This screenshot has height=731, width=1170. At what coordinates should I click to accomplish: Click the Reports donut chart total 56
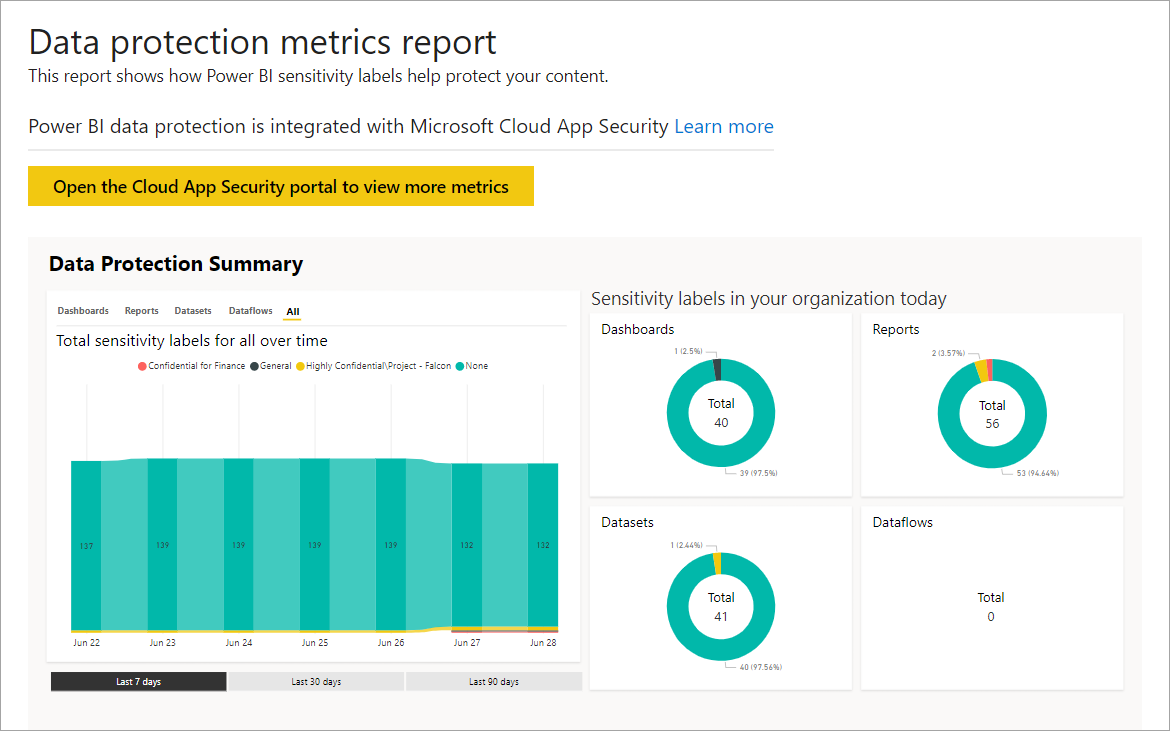[992, 414]
